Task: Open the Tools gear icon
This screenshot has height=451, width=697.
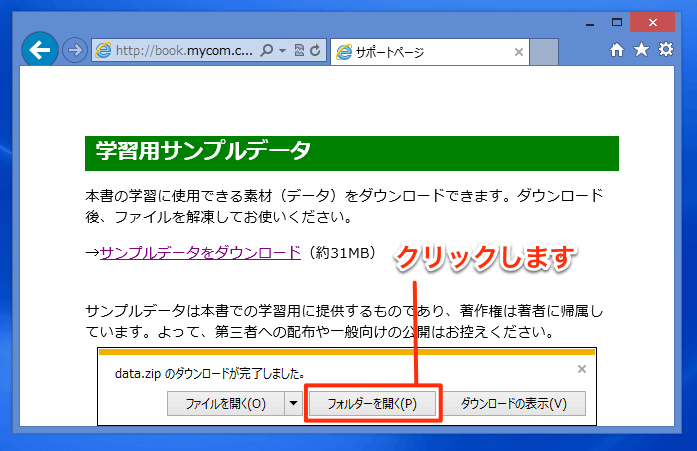Action: tap(666, 49)
